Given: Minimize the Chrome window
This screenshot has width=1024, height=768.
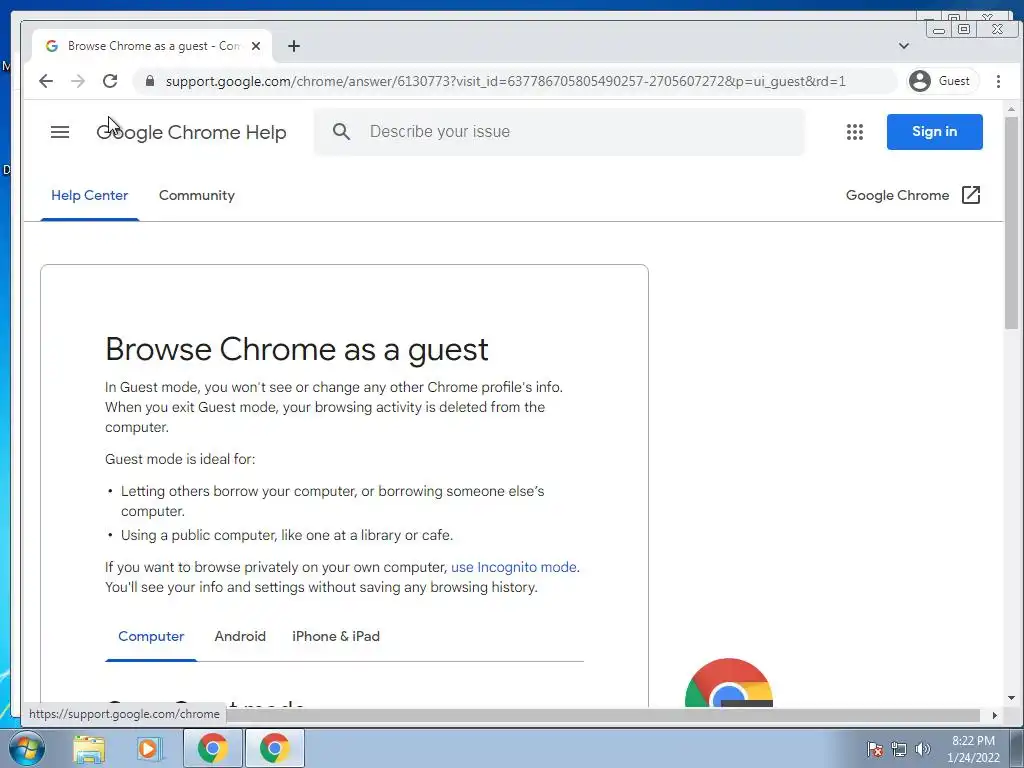Looking at the screenshot, I should pos(939,29).
